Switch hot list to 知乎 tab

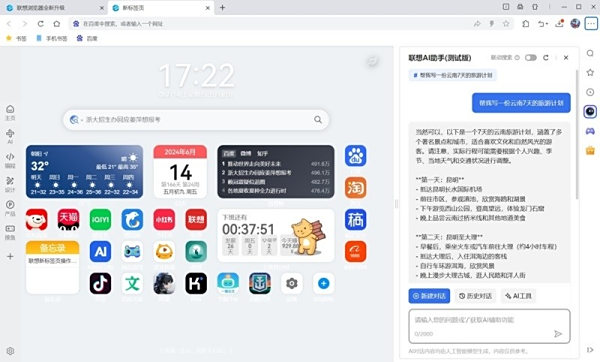pos(262,153)
